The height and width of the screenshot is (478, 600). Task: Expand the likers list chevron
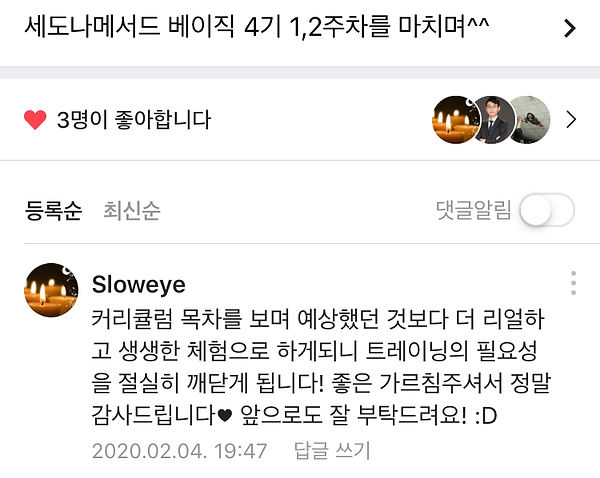tap(571, 120)
